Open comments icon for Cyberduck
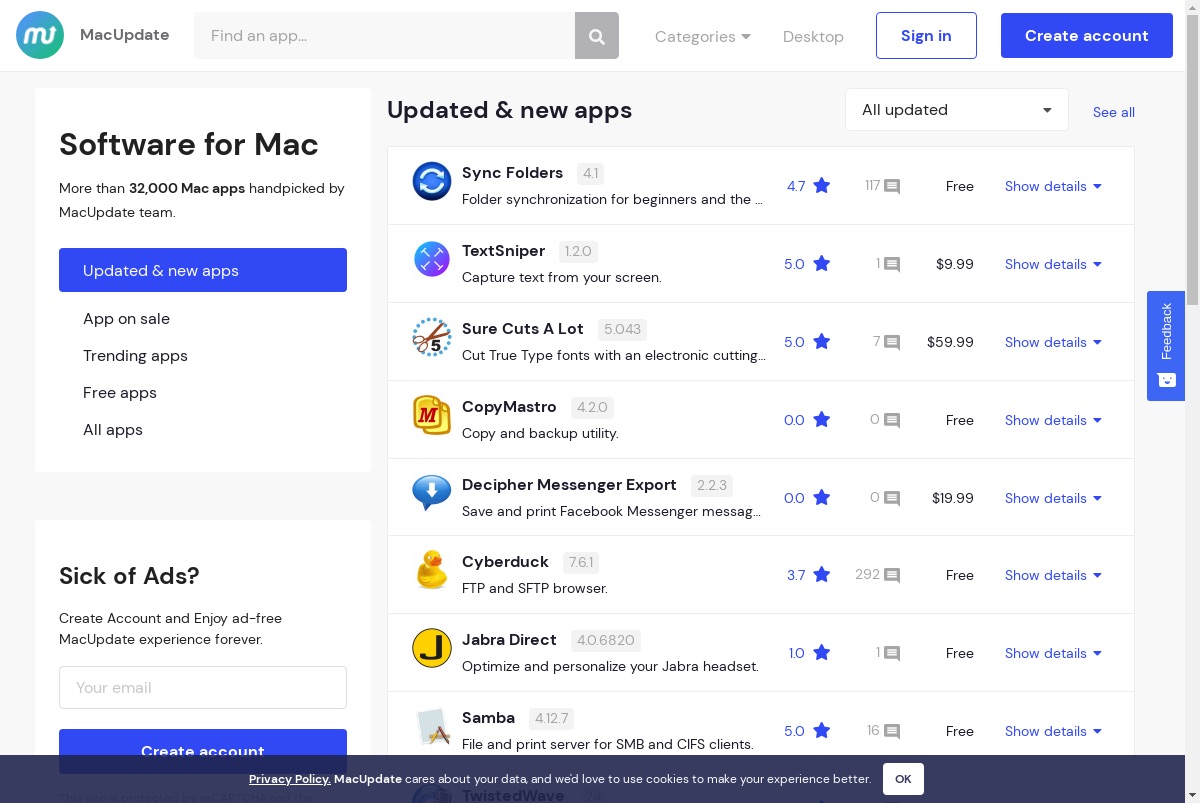 (892, 576)
